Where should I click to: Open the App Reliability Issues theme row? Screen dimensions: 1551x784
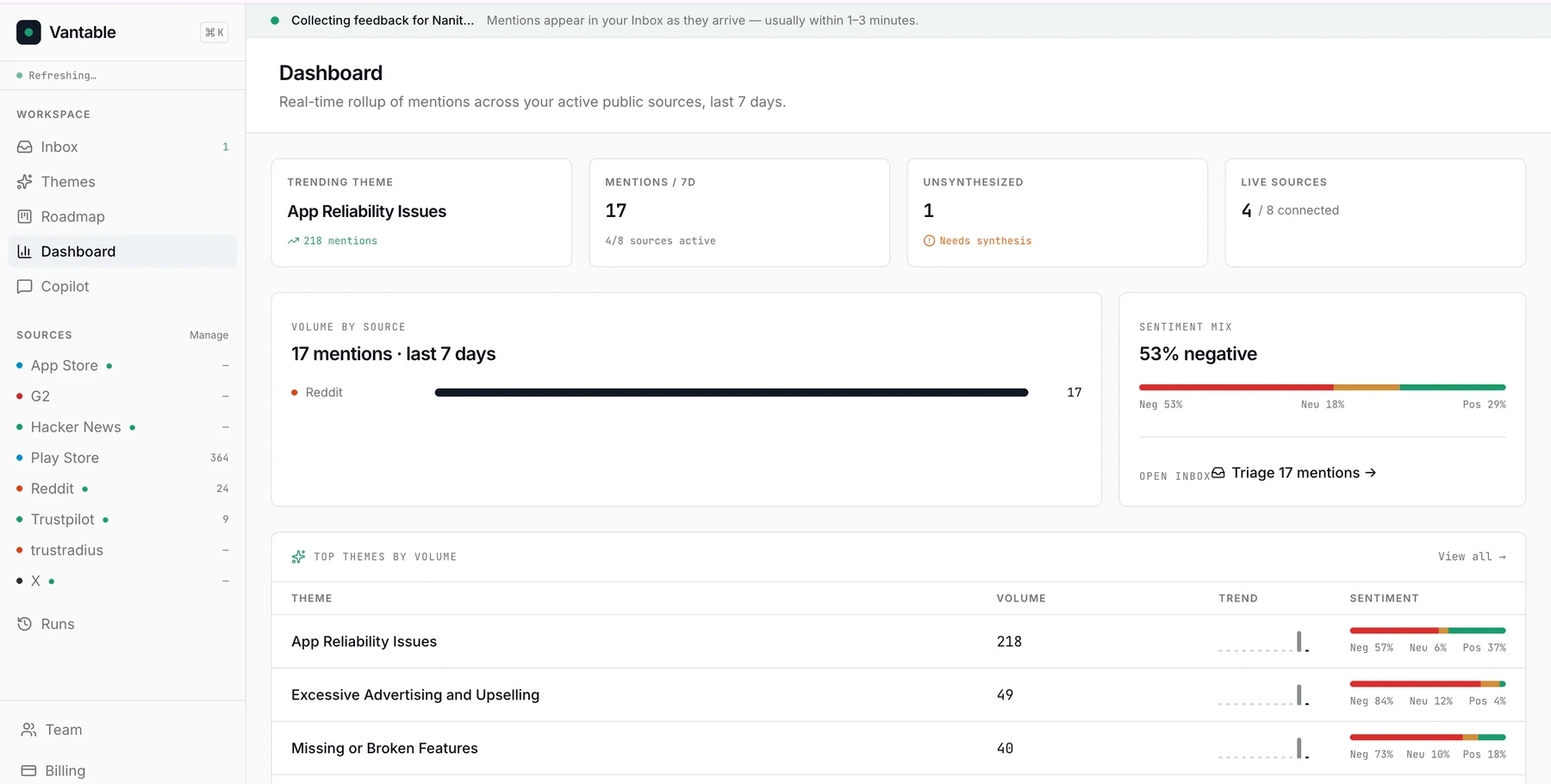(898, 642)
